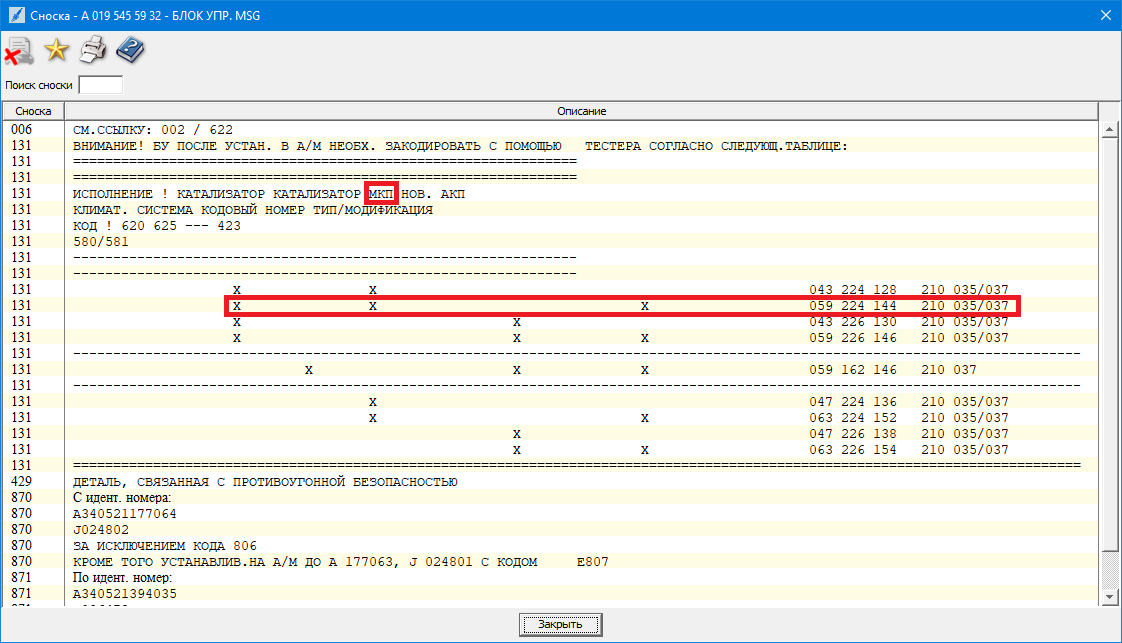Click the ident number row A340521177064
The width and height of the screenshot is (1122, 643).
(125, 514)
